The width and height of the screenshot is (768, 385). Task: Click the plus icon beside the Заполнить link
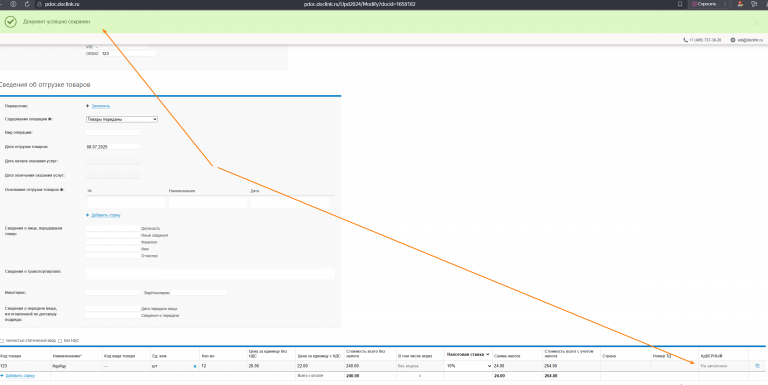(88, 106)
